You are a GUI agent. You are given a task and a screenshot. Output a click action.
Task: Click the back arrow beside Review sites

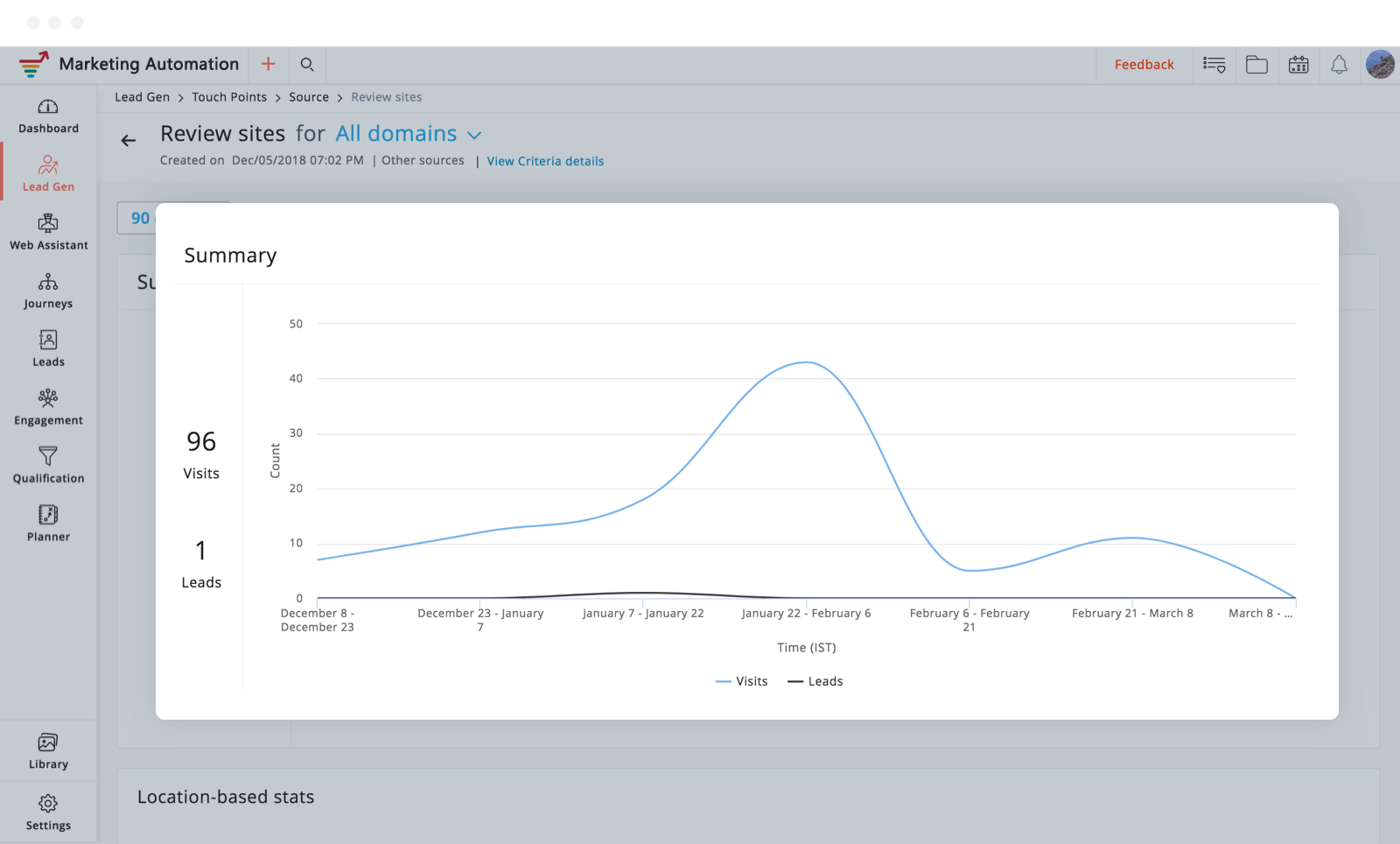point(129,140)
